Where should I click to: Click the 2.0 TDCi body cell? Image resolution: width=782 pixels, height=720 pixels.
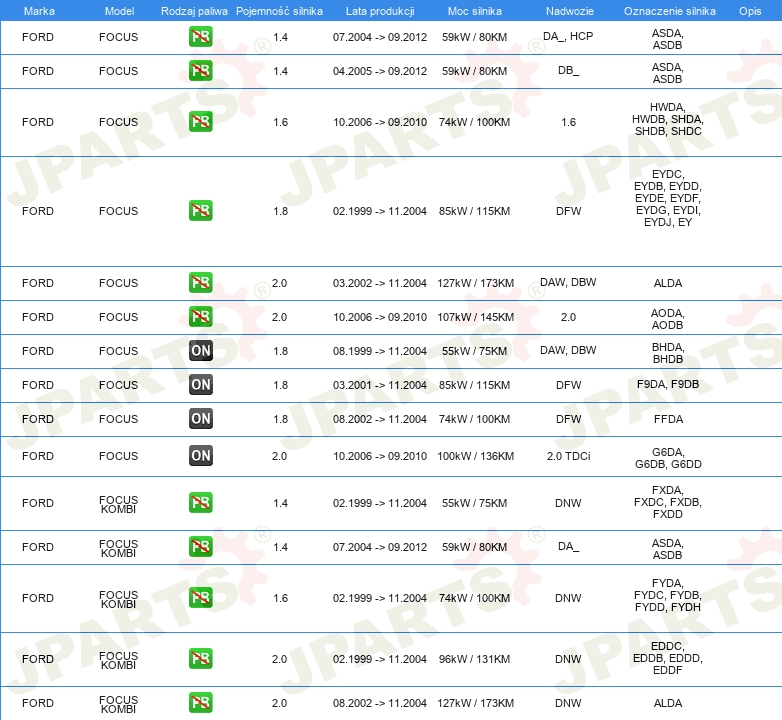click(x=569, y=456)
